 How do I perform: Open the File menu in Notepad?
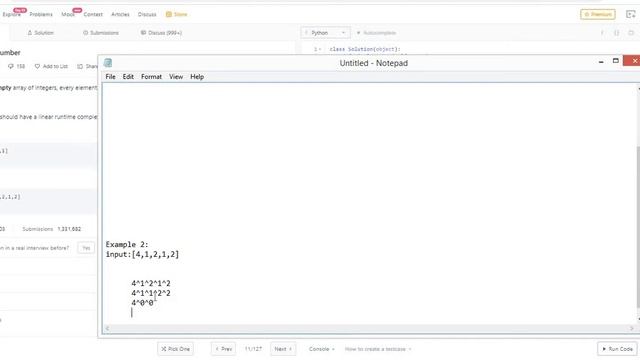(x=110, y=77)
